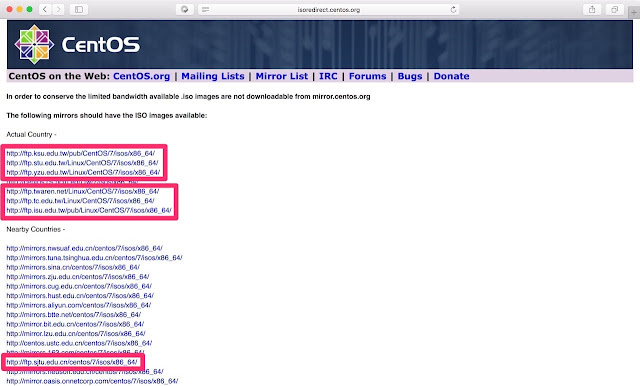Screen dimensions: 640x386
Task: Show the tab overview icon
Action: point(614,9)
